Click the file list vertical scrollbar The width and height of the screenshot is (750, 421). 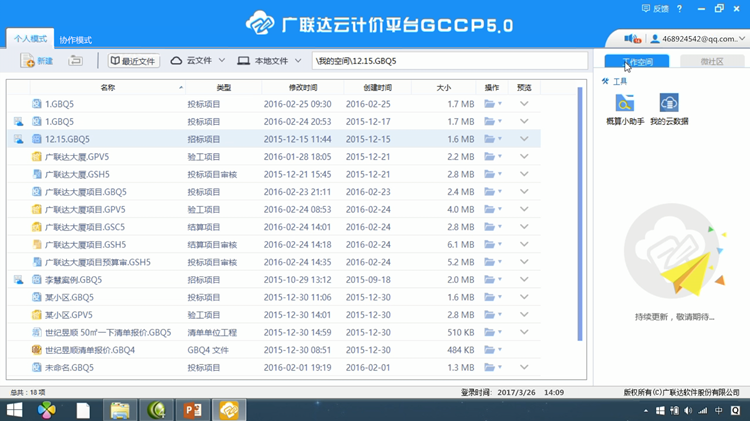pyautogui.click(x=580, y=214)
